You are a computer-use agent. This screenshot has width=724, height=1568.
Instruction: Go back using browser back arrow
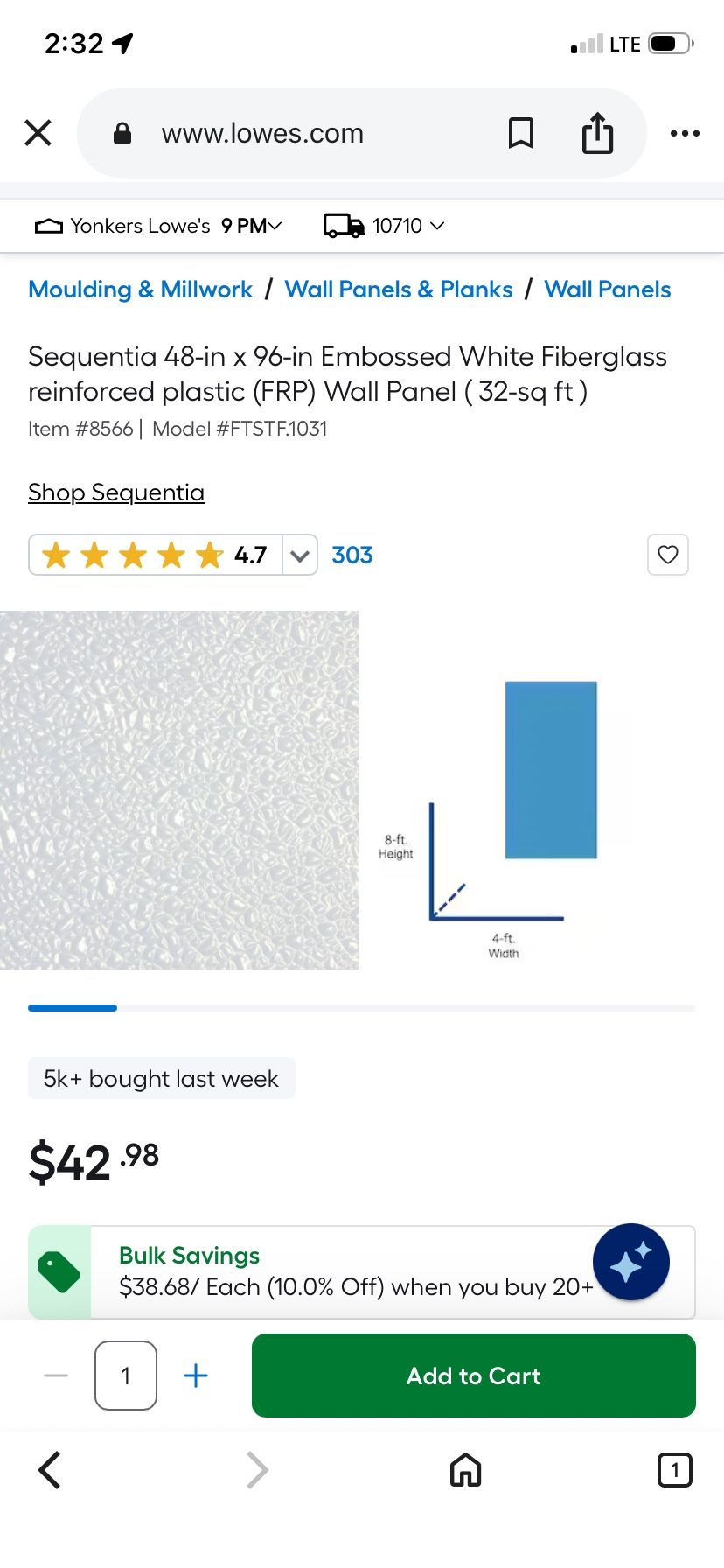(51, 1470)
